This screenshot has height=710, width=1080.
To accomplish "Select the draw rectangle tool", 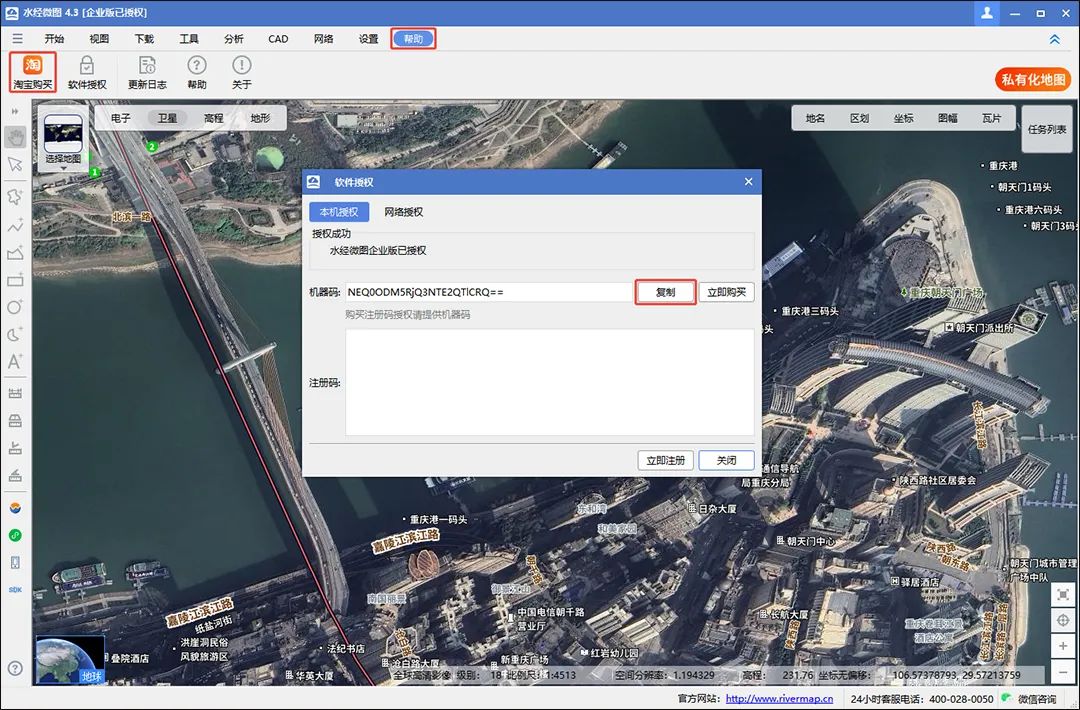I will 15,280.
